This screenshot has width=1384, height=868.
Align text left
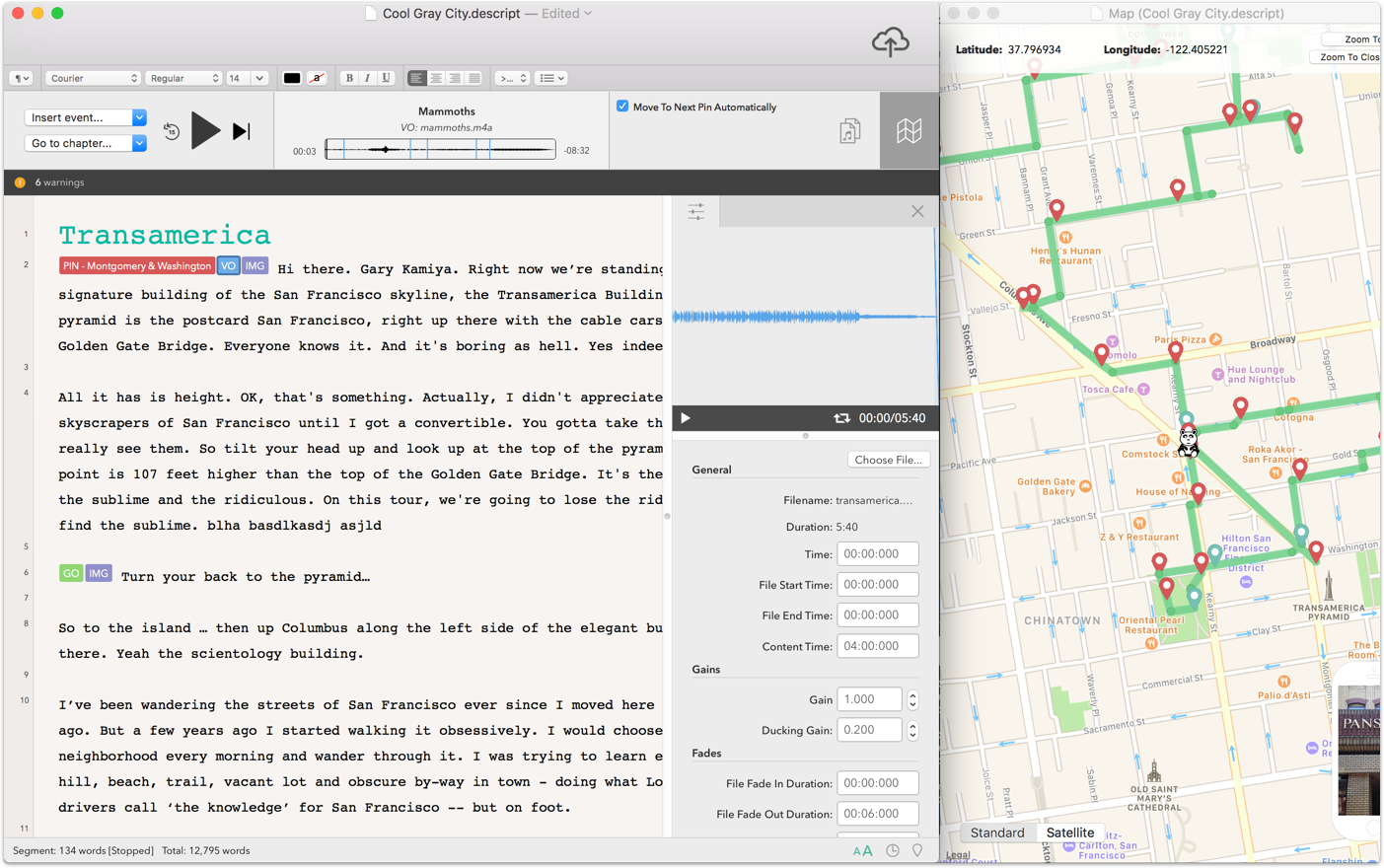416,78
